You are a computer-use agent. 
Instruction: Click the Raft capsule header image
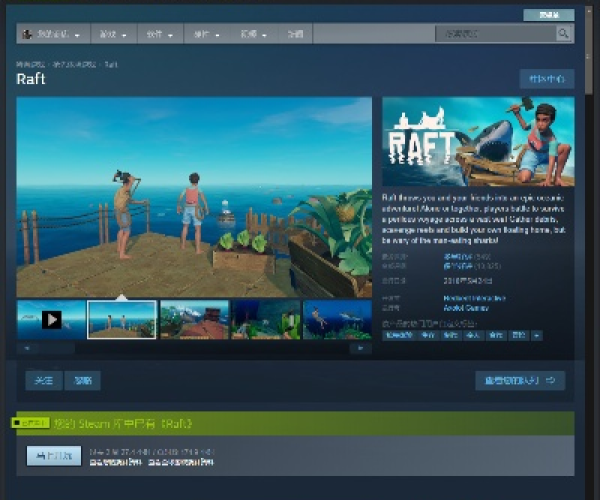point(478,142)
